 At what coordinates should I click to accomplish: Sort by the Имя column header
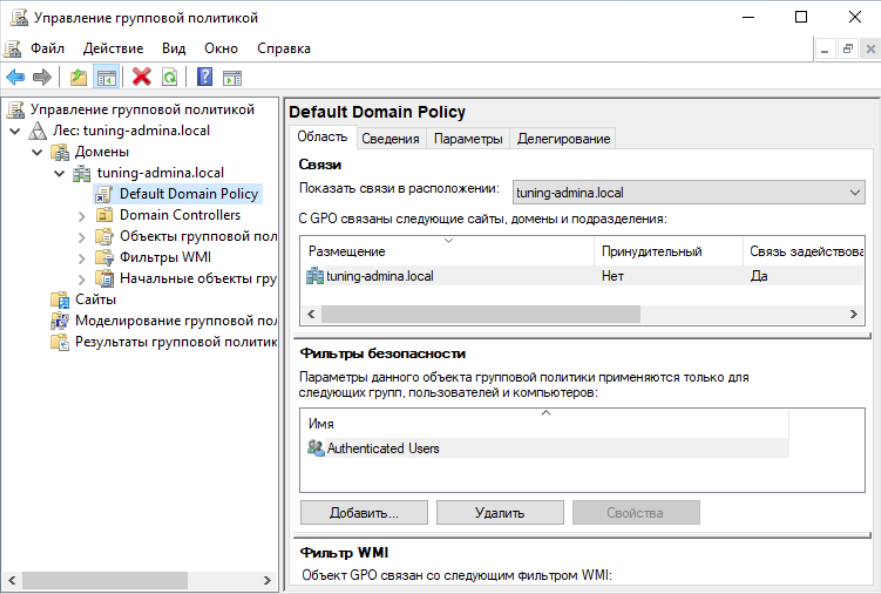[x=545, y=424]
